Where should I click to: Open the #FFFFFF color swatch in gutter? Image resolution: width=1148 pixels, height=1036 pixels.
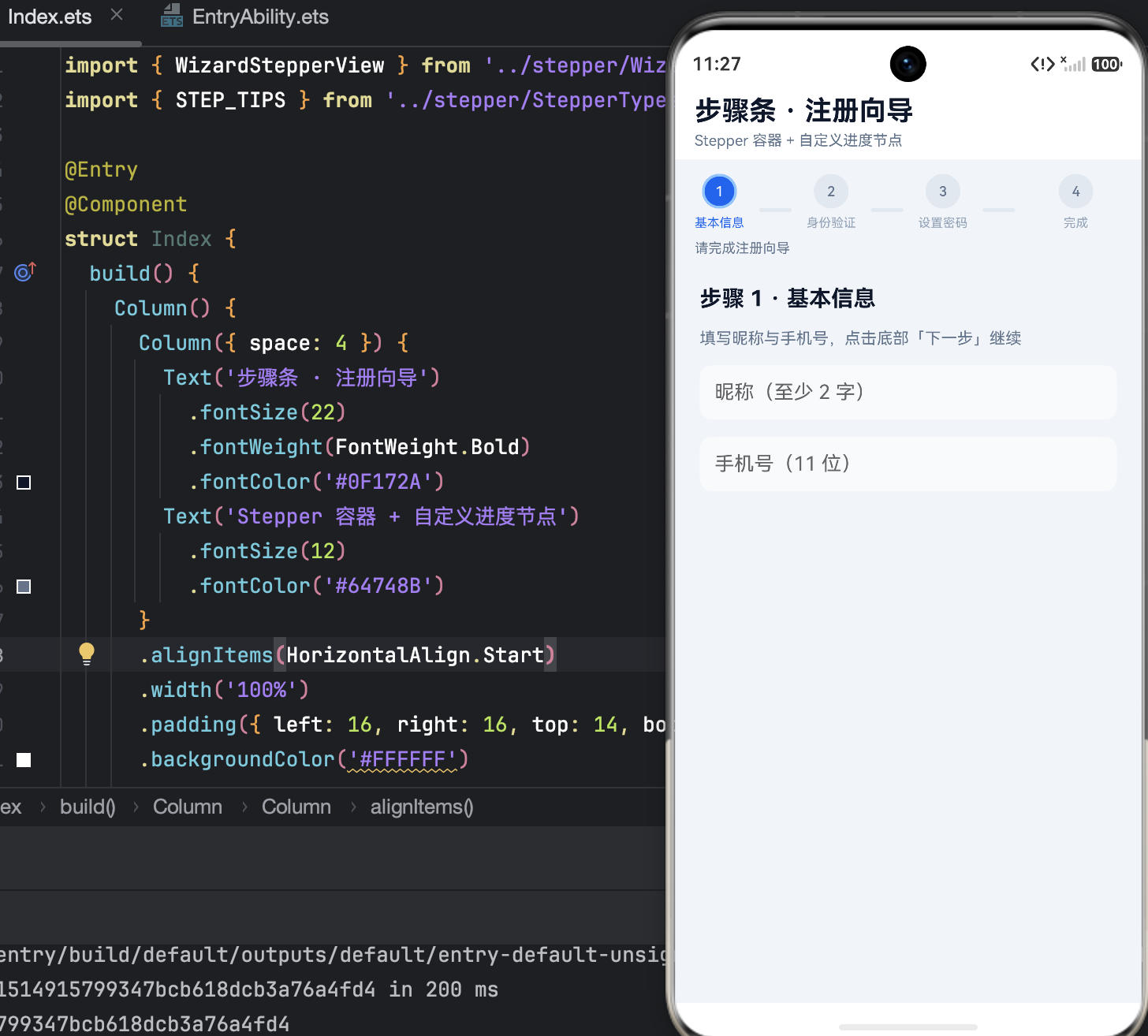coord(24,760)
